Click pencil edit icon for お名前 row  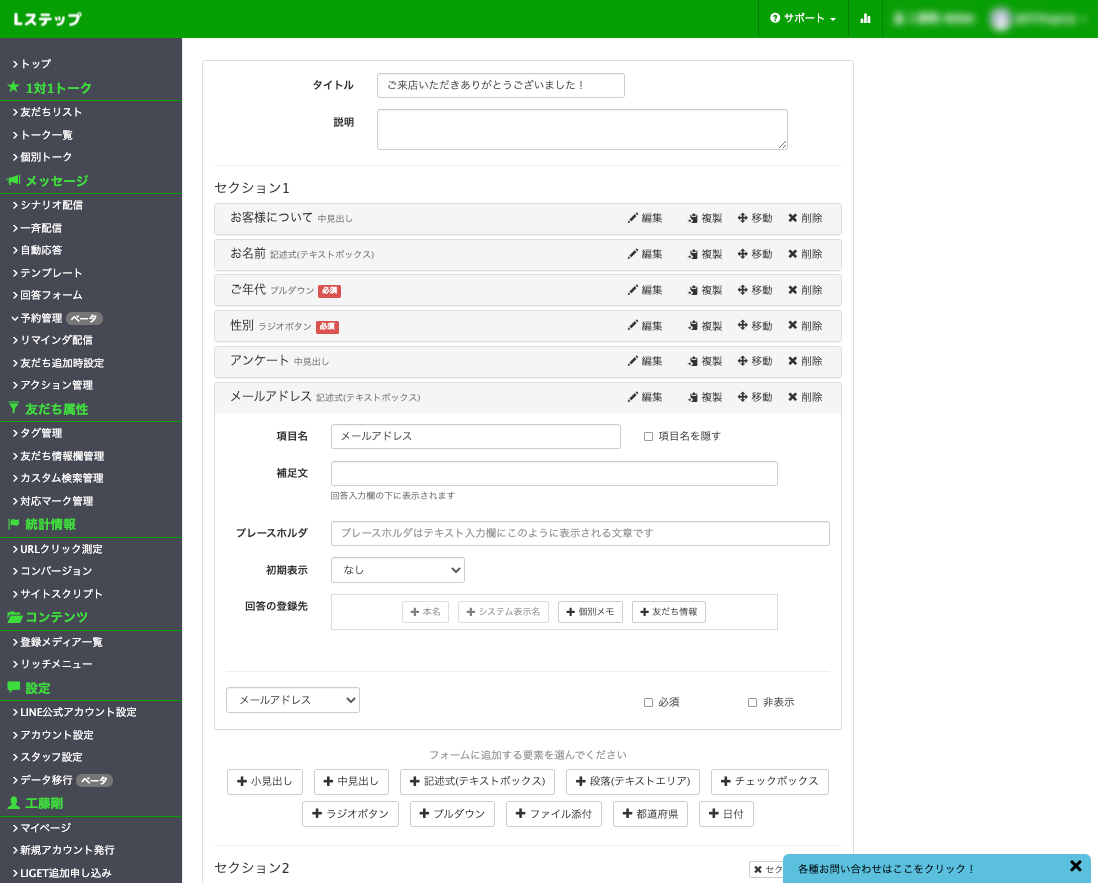click(633, 254)
